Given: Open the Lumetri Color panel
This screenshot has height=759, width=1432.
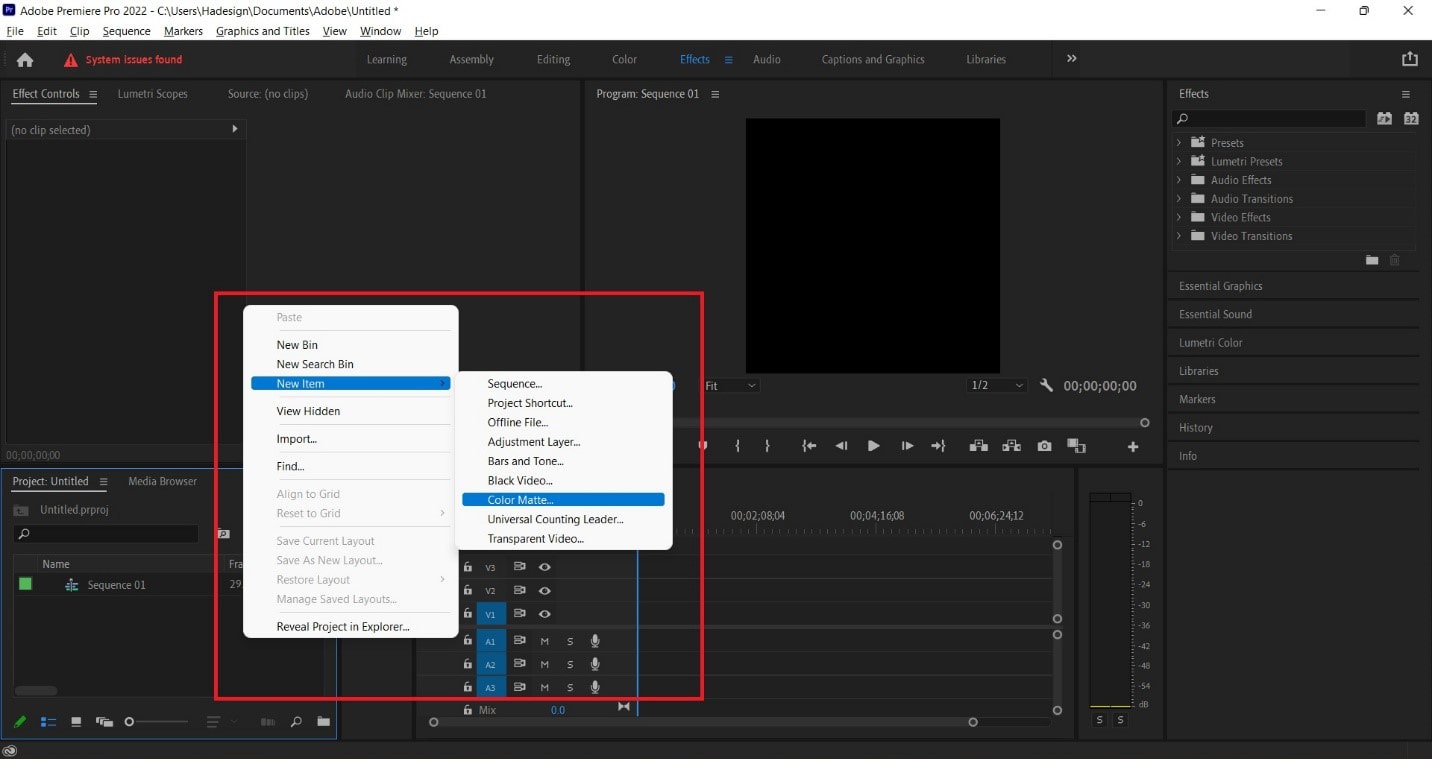Looking at the screenshot, I should click(x=1211, y=342).
